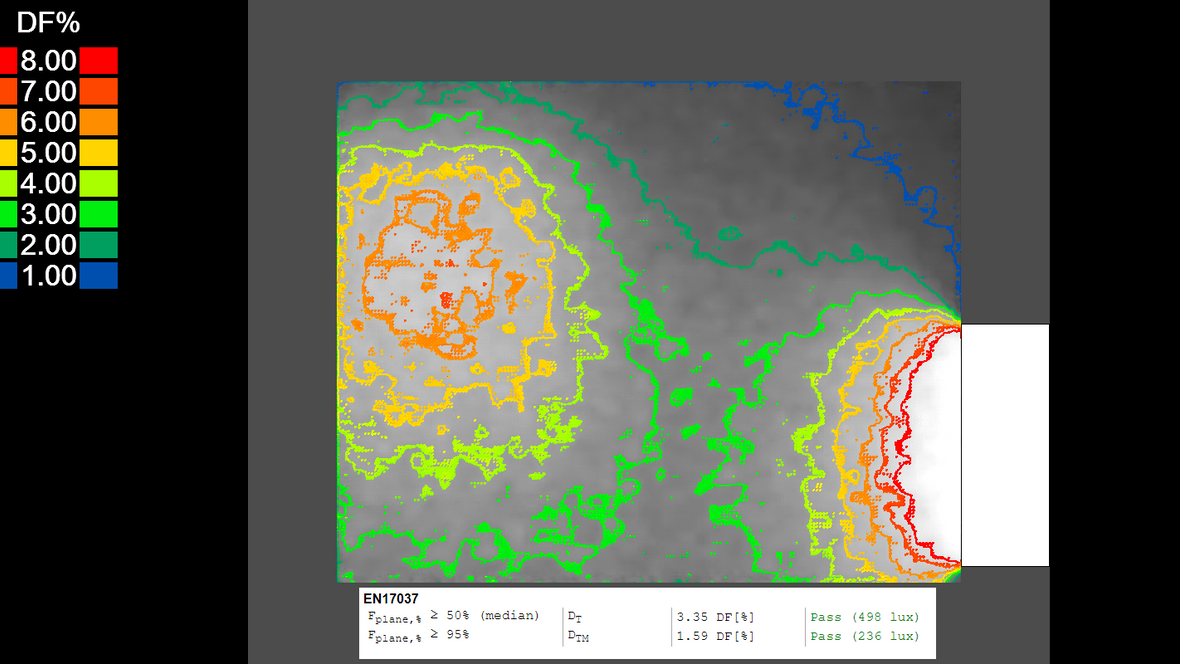
Task: Select the teal swatch right of 2.00
Action: [98, 245]
